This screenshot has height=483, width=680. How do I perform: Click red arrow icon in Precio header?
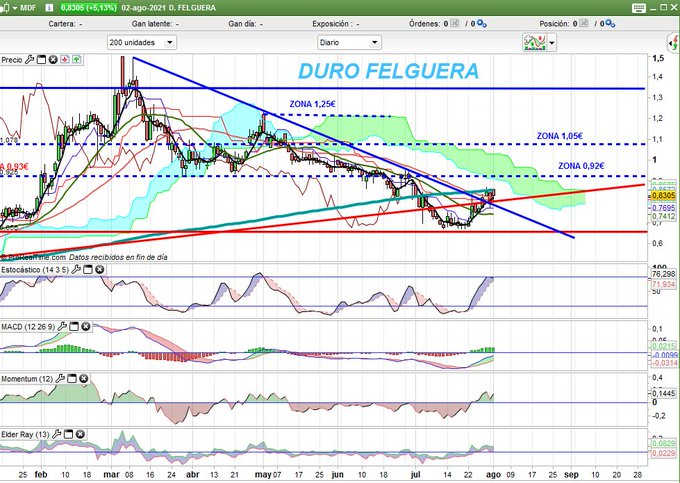[x=65, y=60]
